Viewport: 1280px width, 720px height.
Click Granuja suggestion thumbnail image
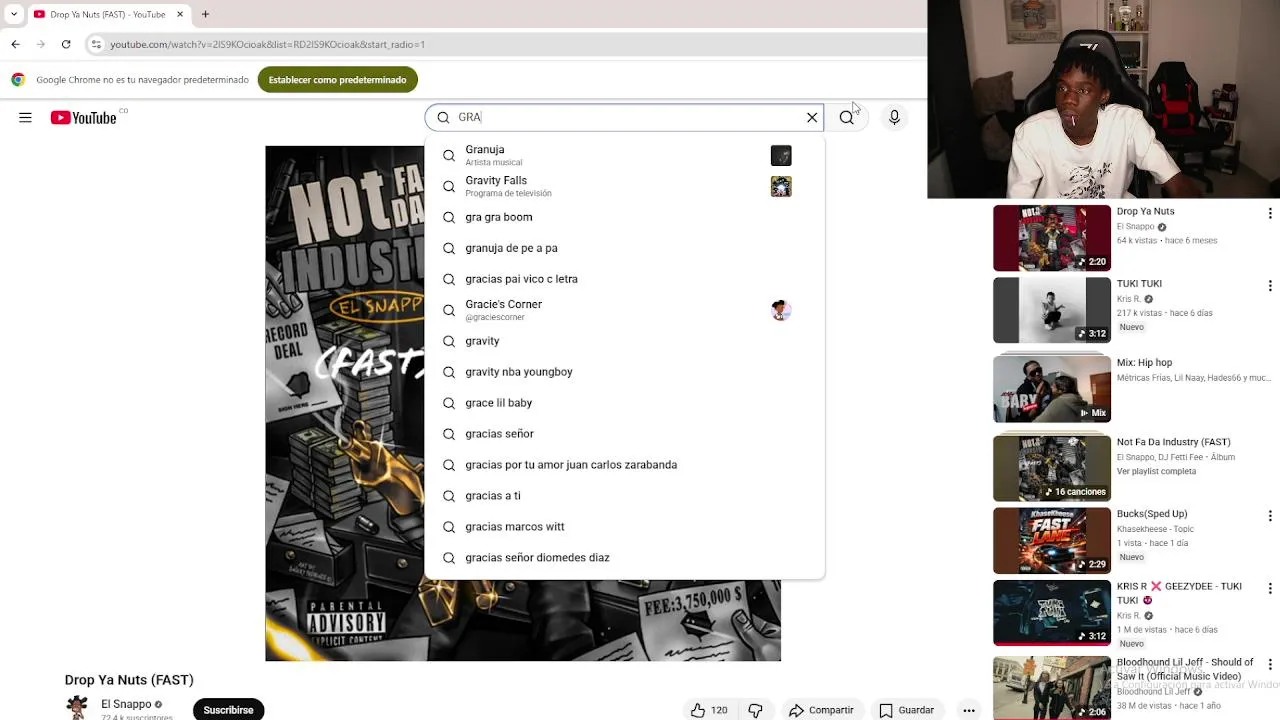(x=781, y=155)
